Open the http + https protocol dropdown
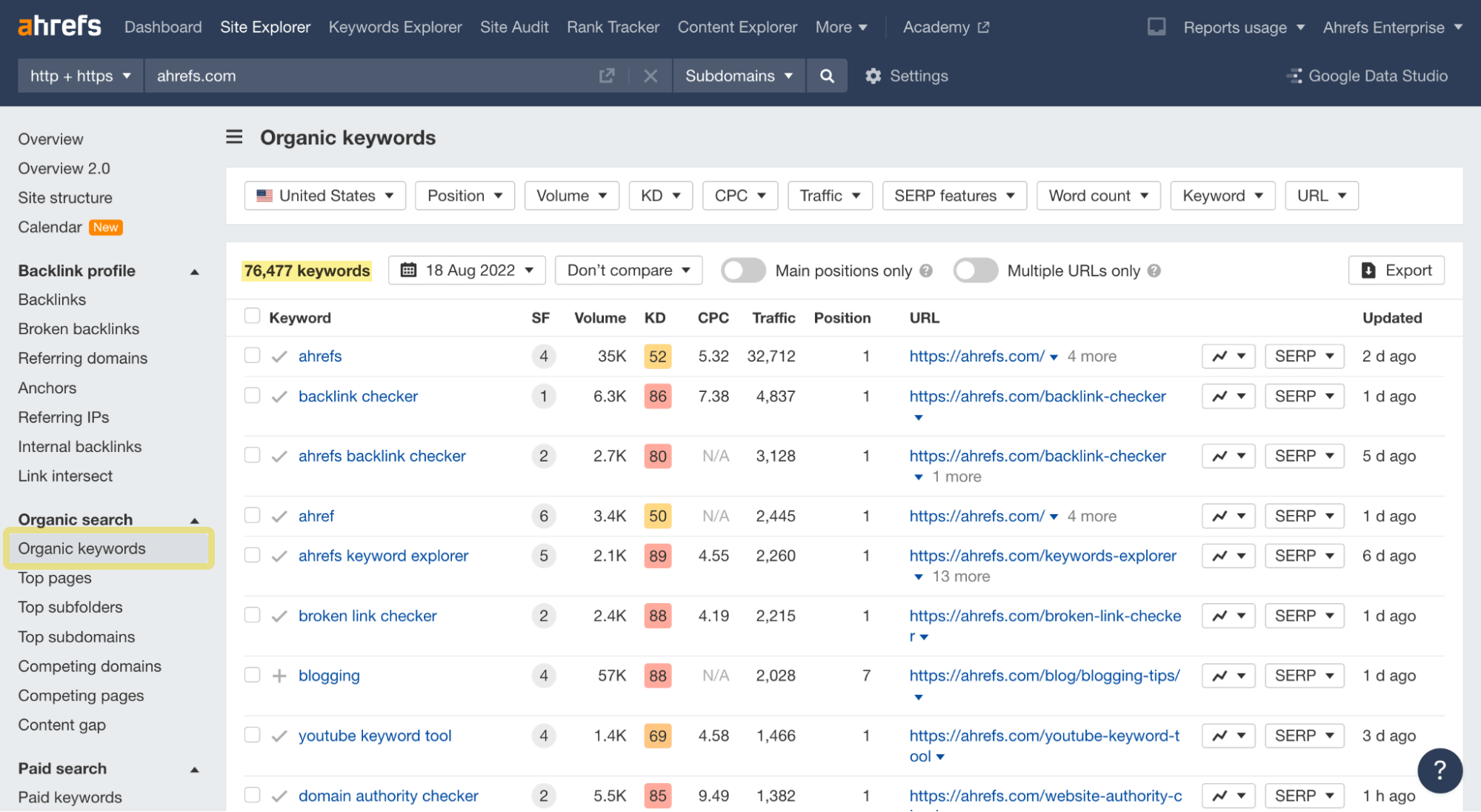 [x=78, y=75]
